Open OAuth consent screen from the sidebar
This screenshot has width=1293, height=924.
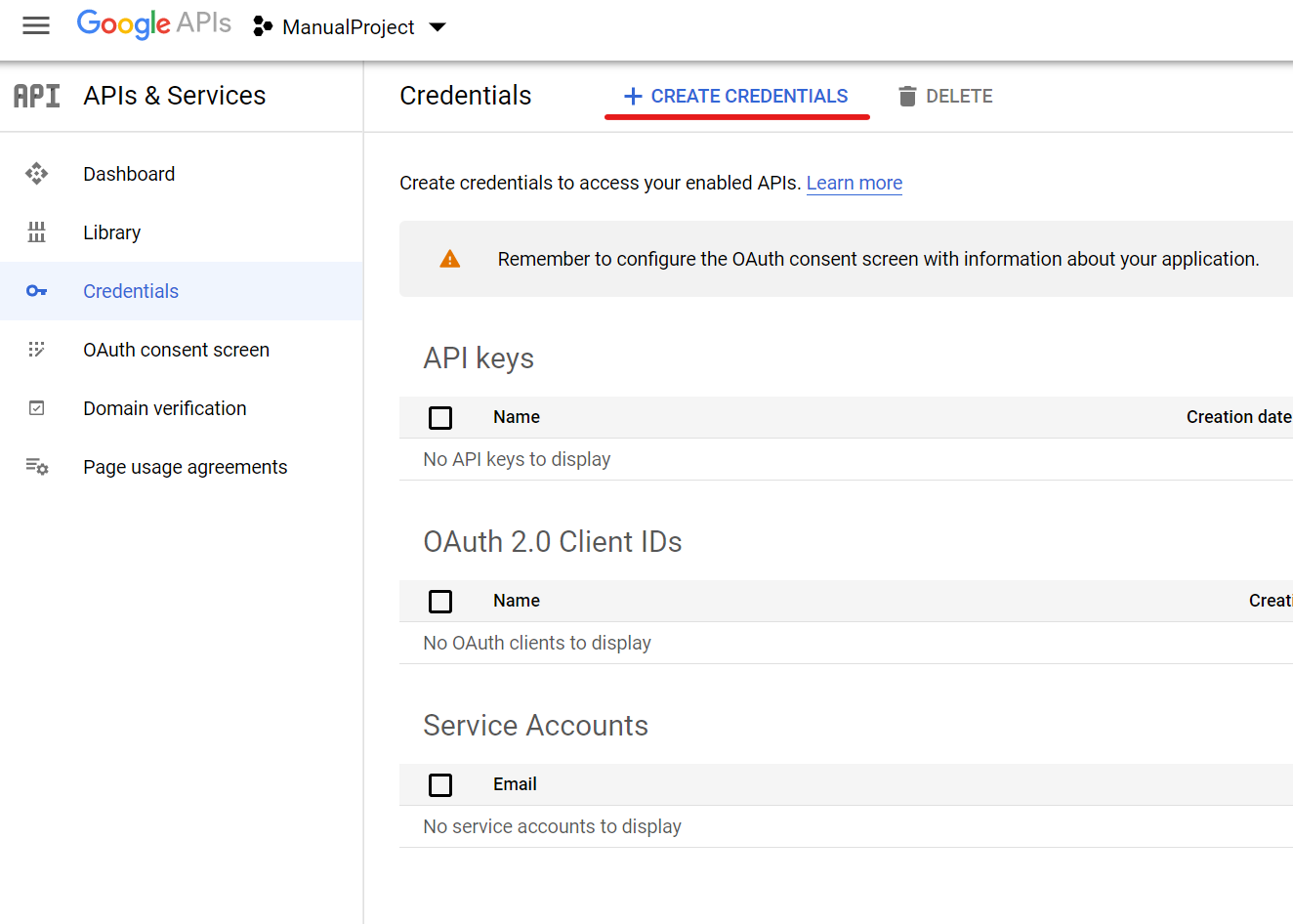coord(176,349)
